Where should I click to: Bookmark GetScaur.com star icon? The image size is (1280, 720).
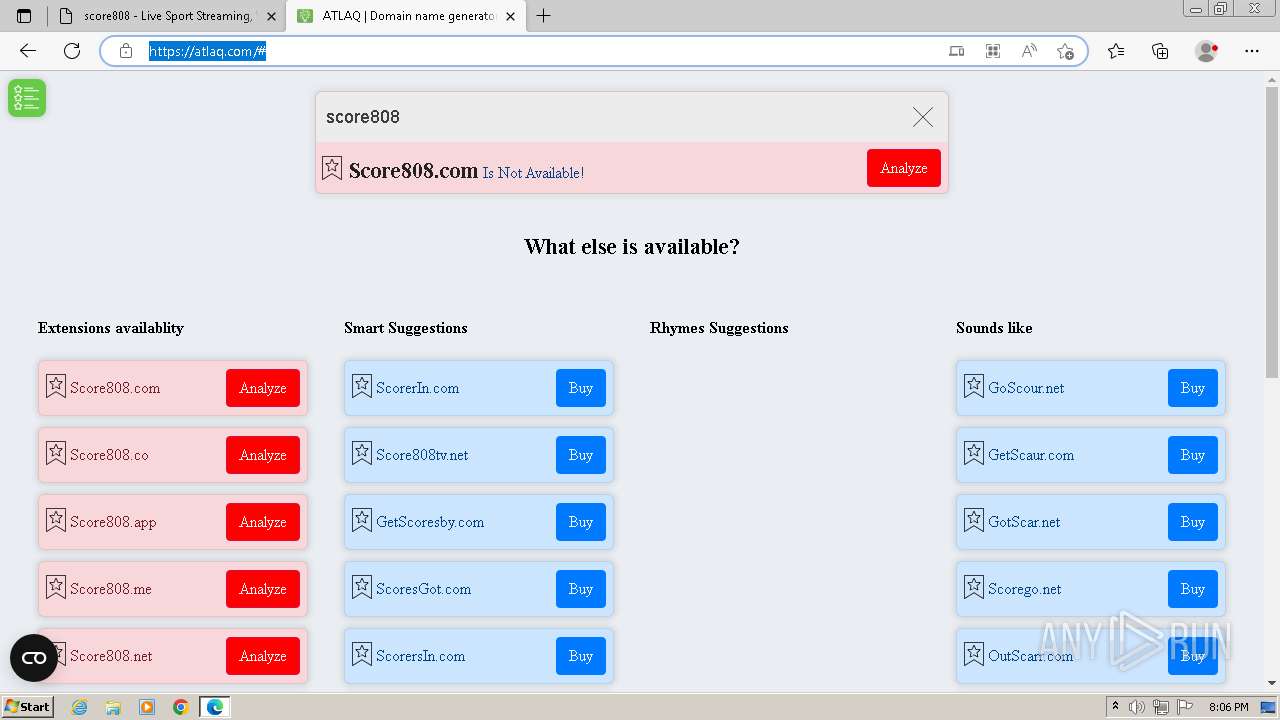pos(974,453)
